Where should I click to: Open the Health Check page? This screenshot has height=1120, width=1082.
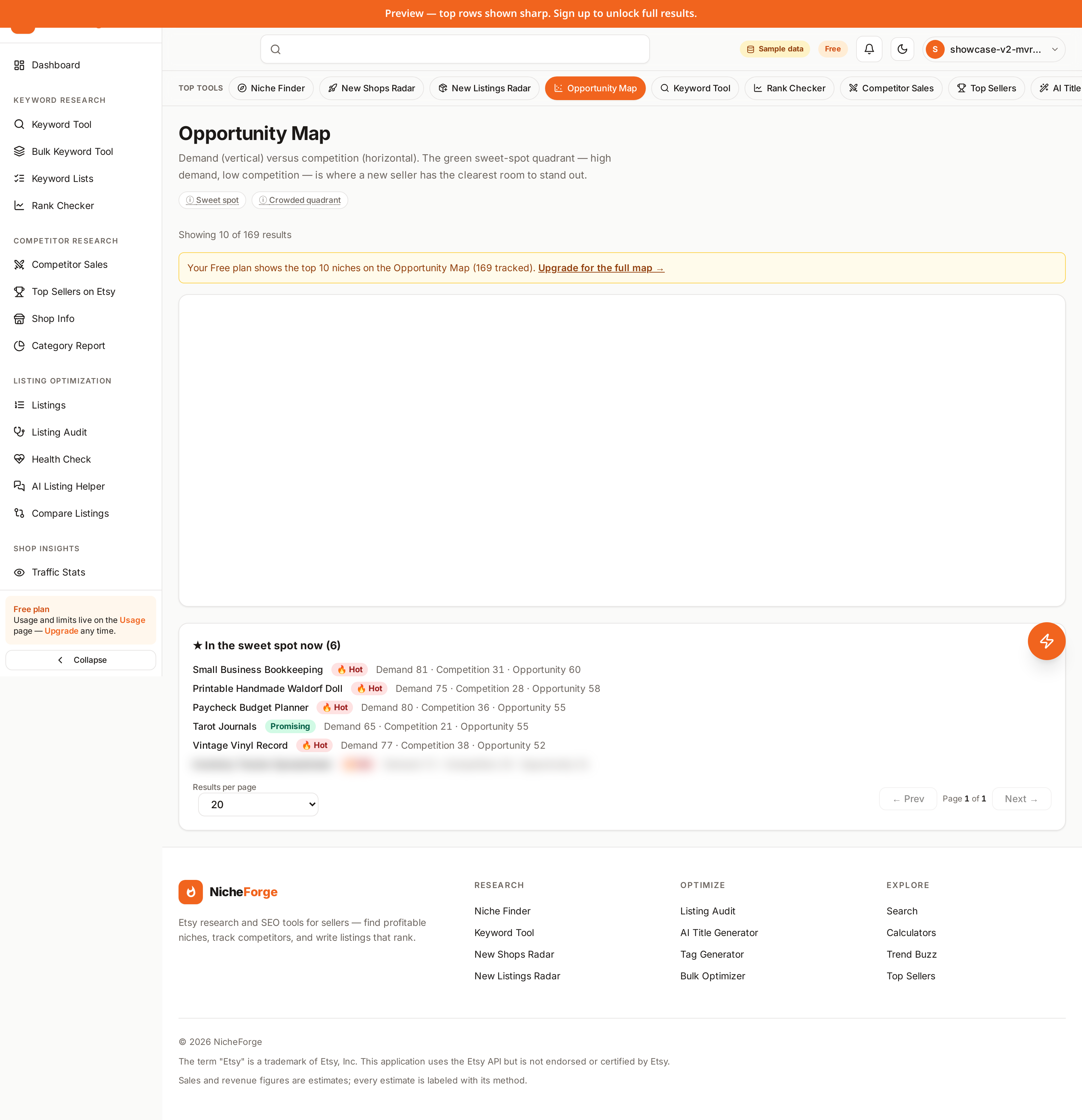(x=80, y=460)
